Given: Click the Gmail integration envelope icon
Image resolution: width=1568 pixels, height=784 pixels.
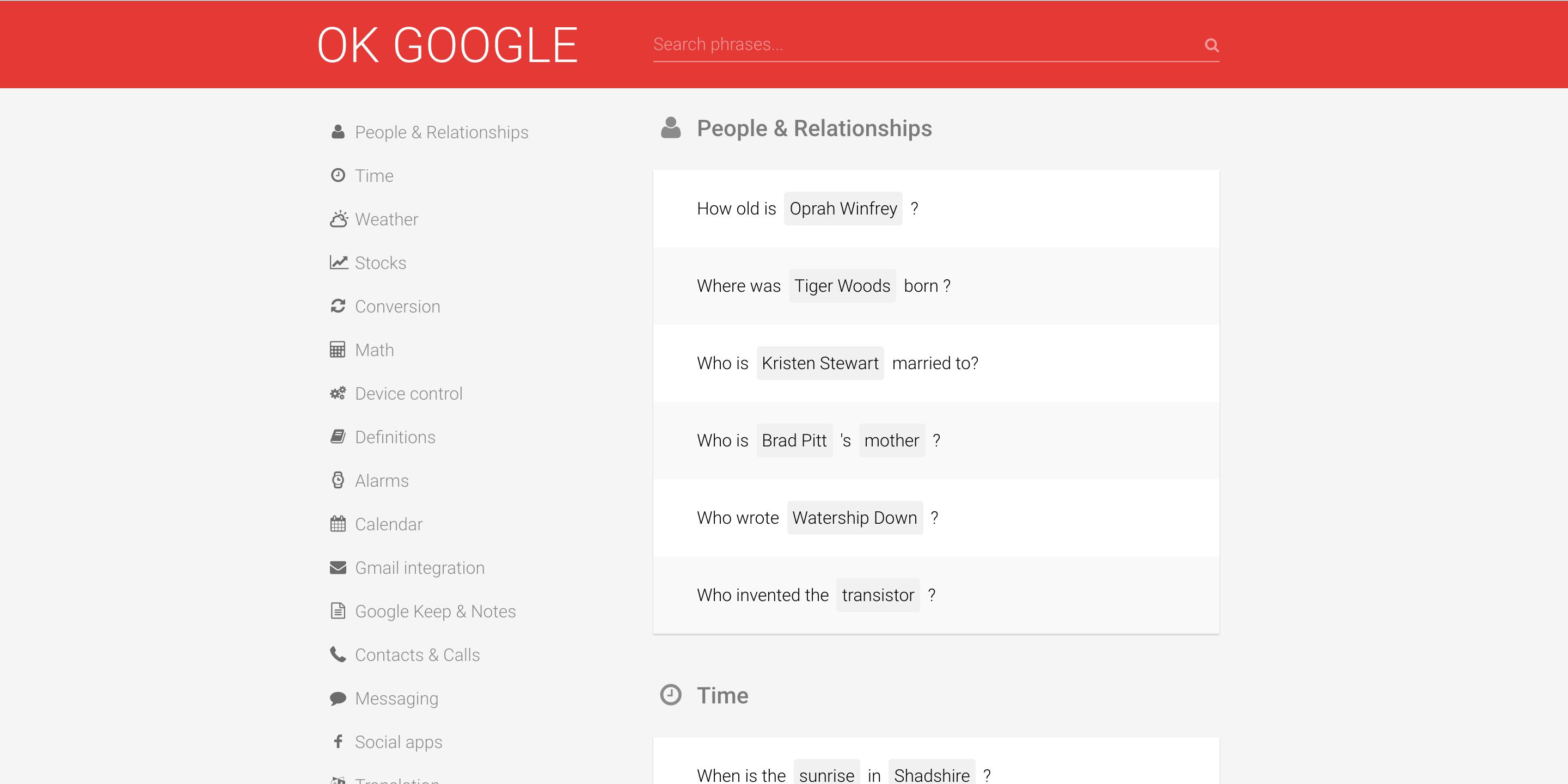Looking at the screenshot, I should tap(338, 567).
